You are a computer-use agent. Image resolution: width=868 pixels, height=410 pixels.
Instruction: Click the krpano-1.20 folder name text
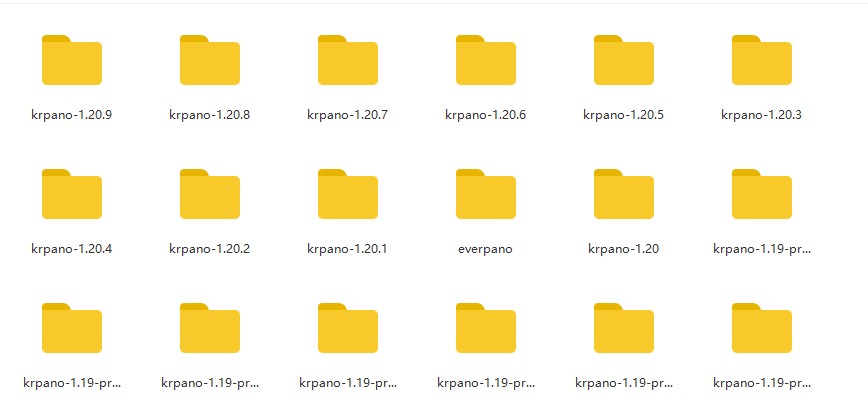click(x=623, y=249)
